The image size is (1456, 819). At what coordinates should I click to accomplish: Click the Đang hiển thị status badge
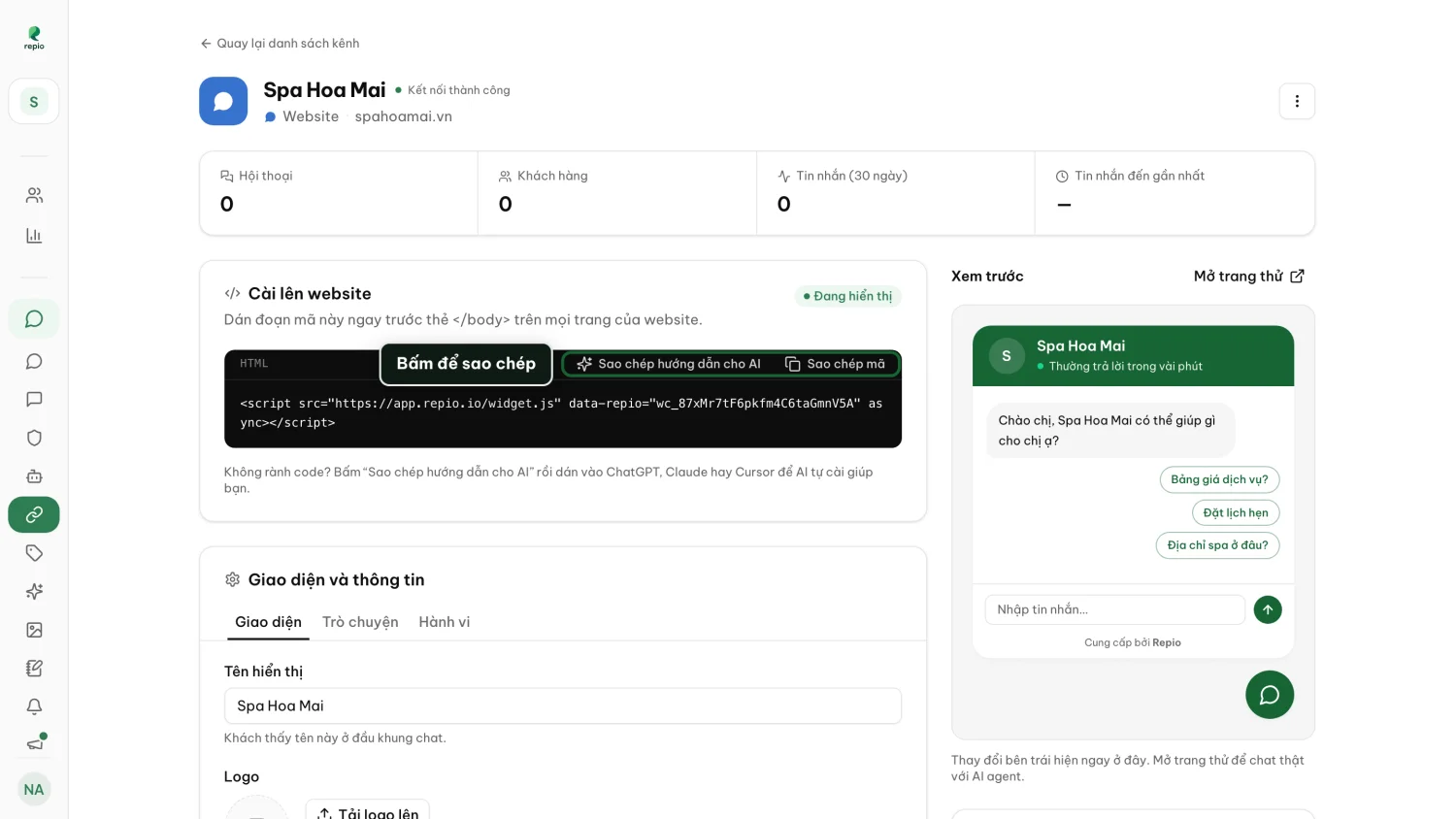click(x=847, y=296)
